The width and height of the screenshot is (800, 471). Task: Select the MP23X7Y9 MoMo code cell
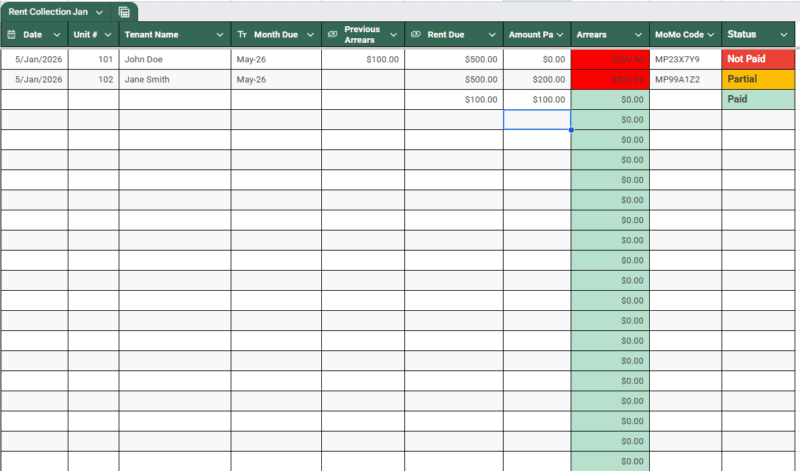click(685, 59)
